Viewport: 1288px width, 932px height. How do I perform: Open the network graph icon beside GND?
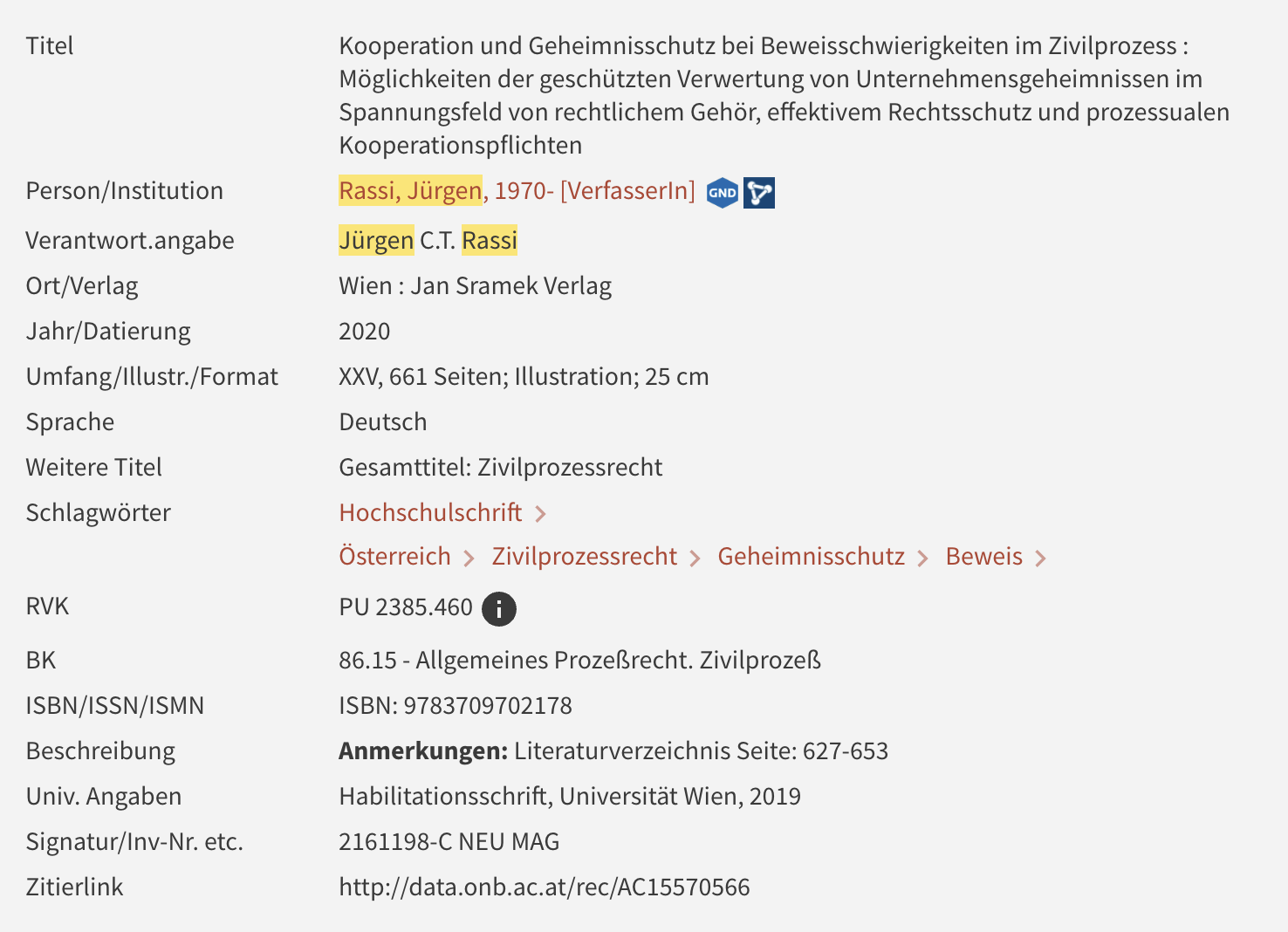[759, 193]
